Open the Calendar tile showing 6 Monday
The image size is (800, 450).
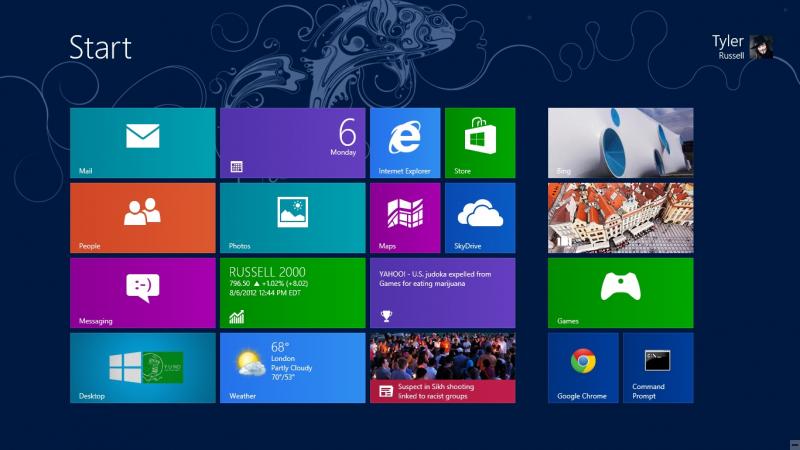tap(293, 143)
